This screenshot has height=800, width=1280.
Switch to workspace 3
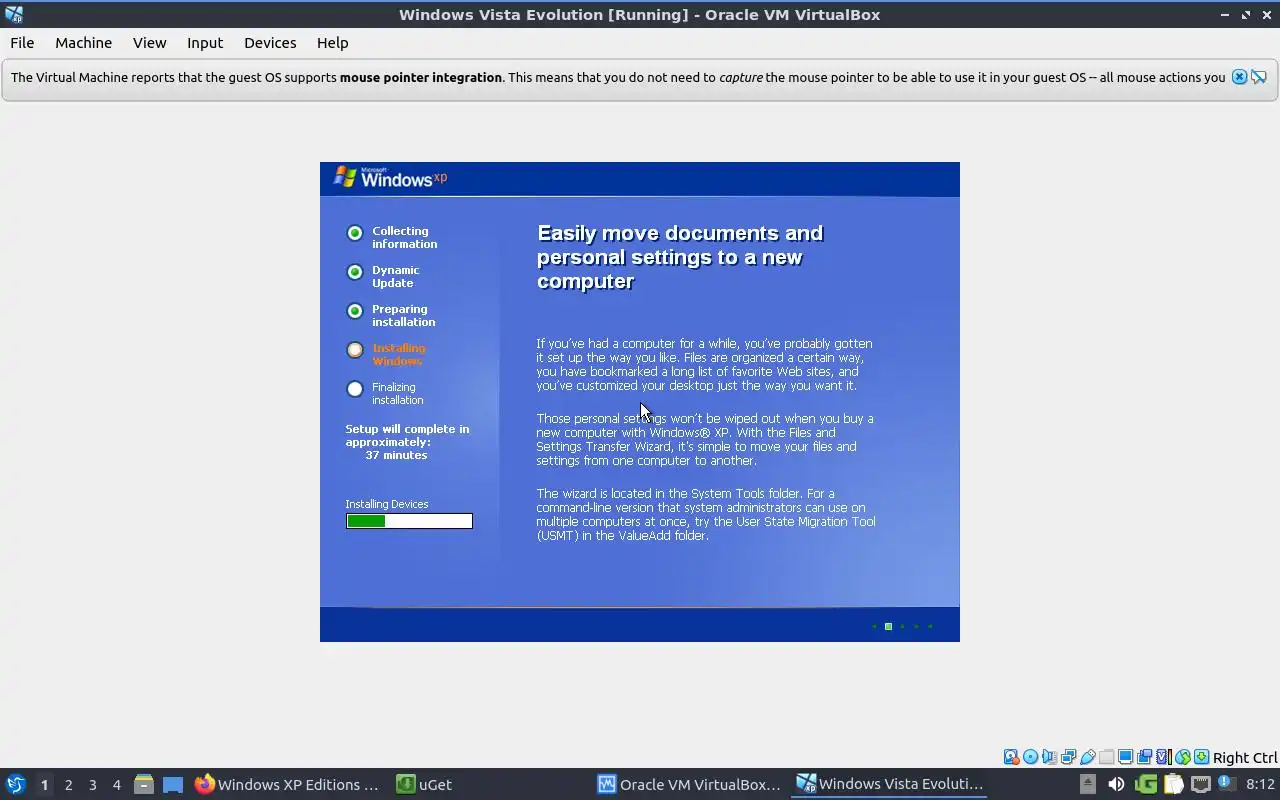coord(92,785)
